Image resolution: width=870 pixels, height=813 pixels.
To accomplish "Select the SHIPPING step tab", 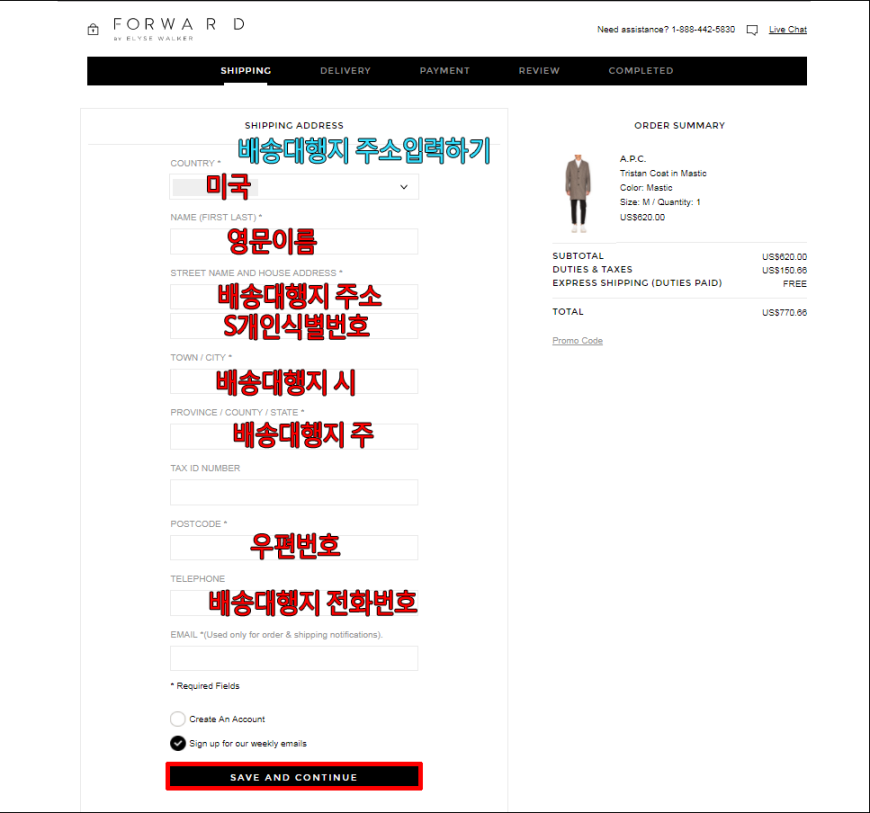I will (246, 70).
